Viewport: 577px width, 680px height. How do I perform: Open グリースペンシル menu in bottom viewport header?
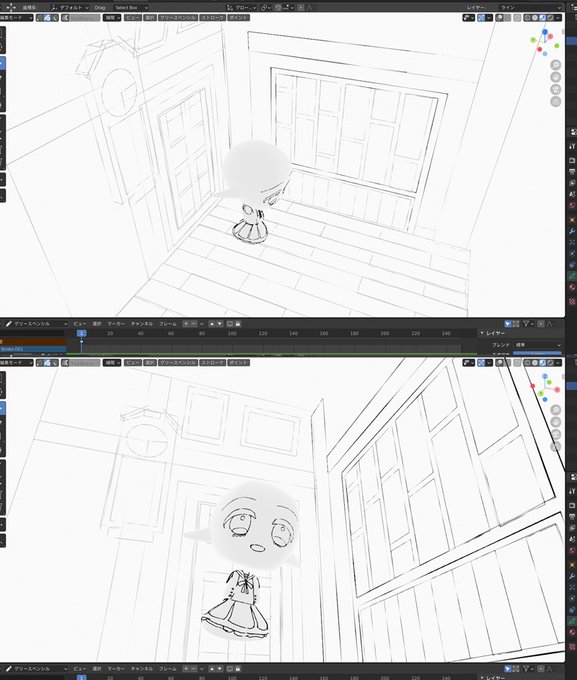pos(178,362)
